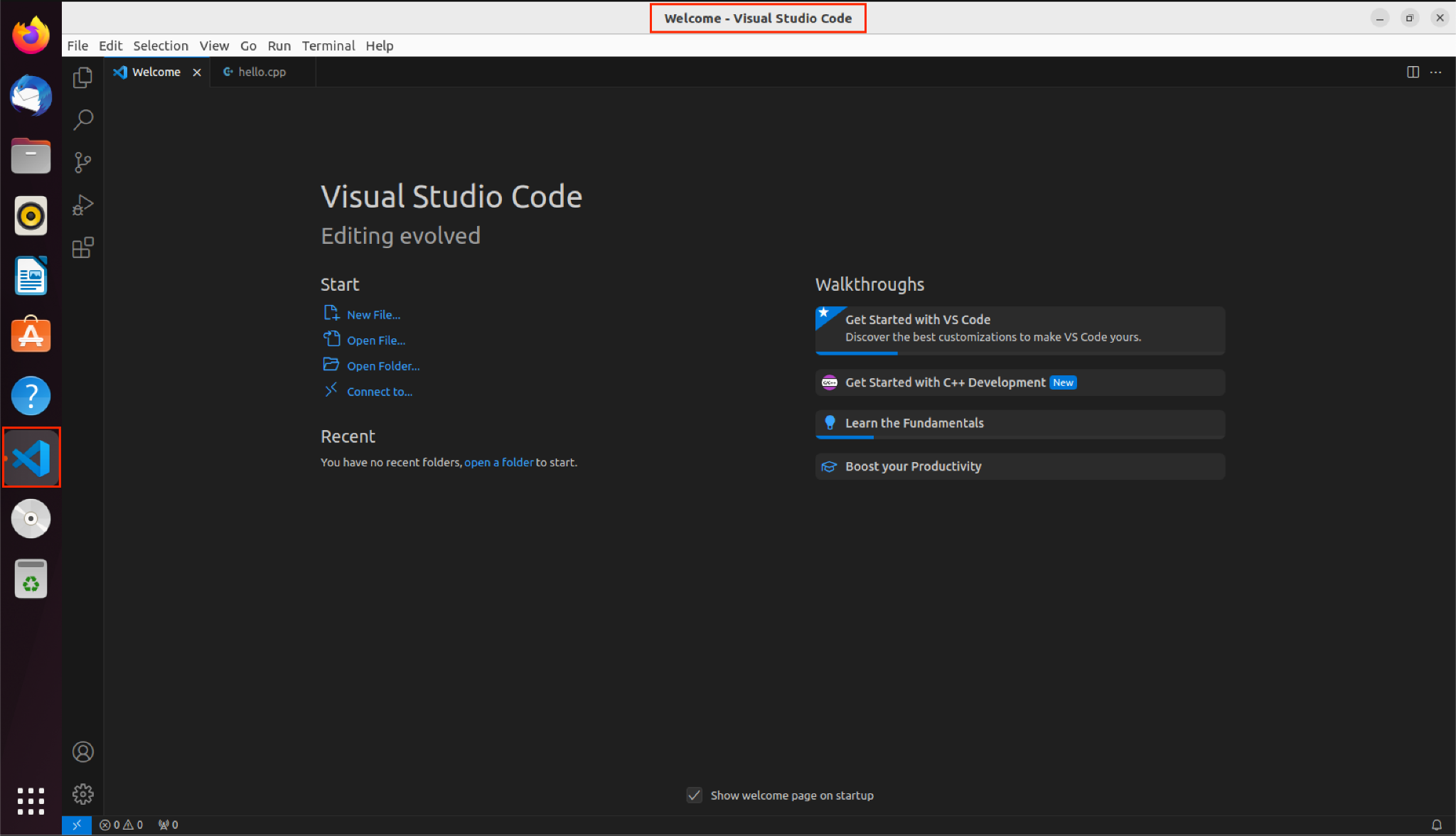1456x836 pixels.
Task: Open LibreOffice Writer from the dock
Action: point(31,275)
